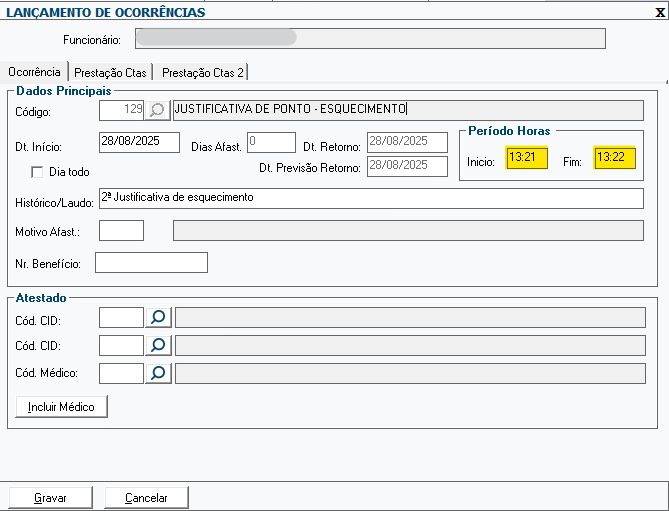Click the Motivo Afast. code box
This screenshot has height=511, width=669.
pyautogui.click(x=122, y=231)
